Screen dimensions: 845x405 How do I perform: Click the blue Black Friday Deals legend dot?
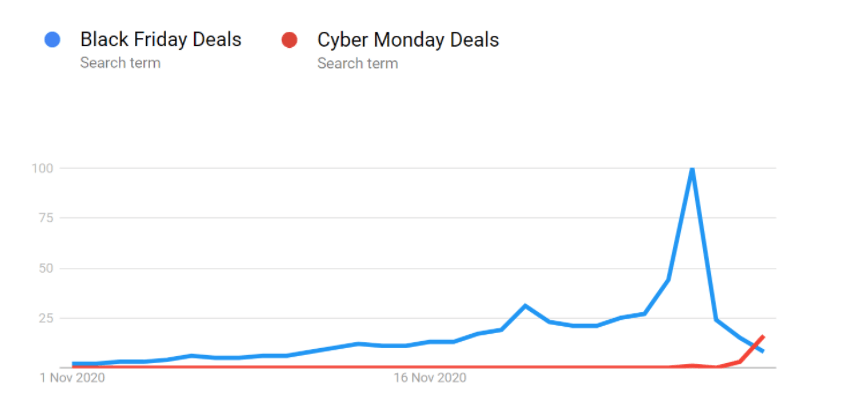coord(52,40)
